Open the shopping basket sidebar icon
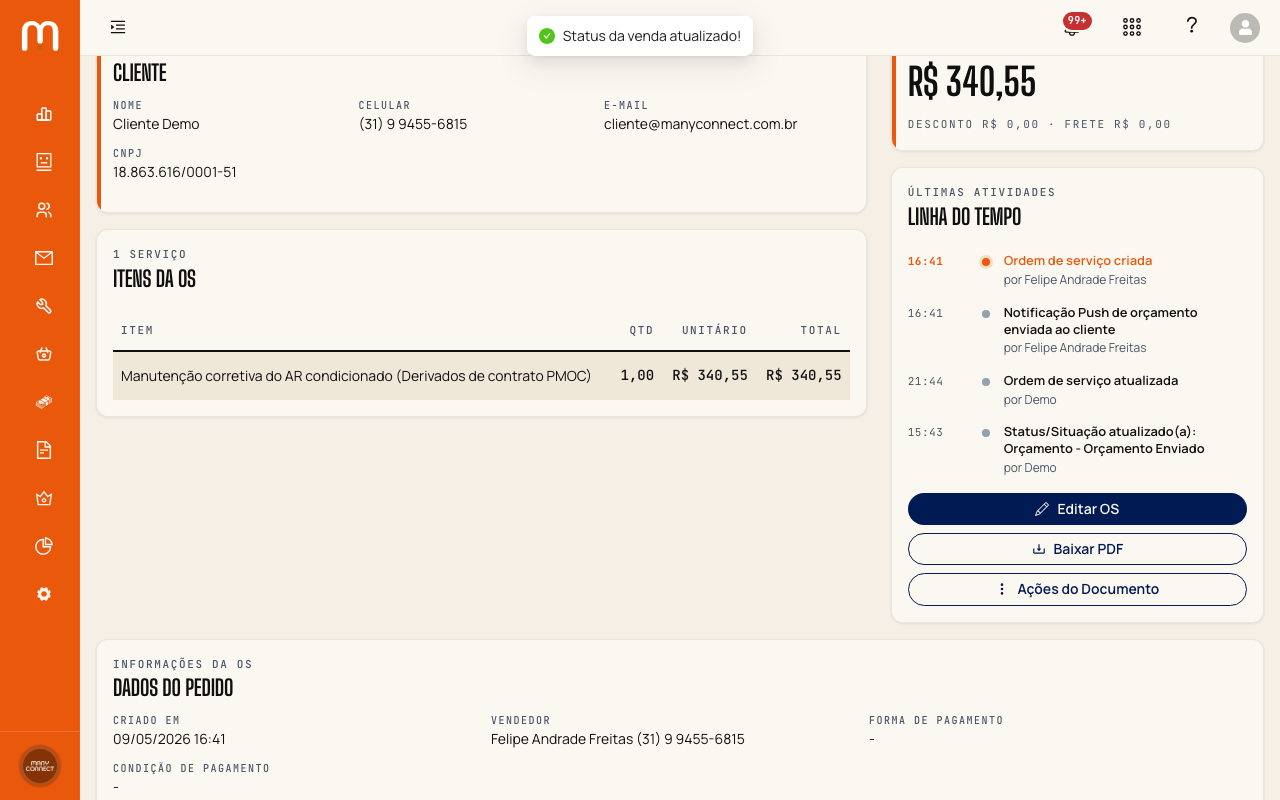The height and width of the screenshot is (800, 1280). coord(44,354)
